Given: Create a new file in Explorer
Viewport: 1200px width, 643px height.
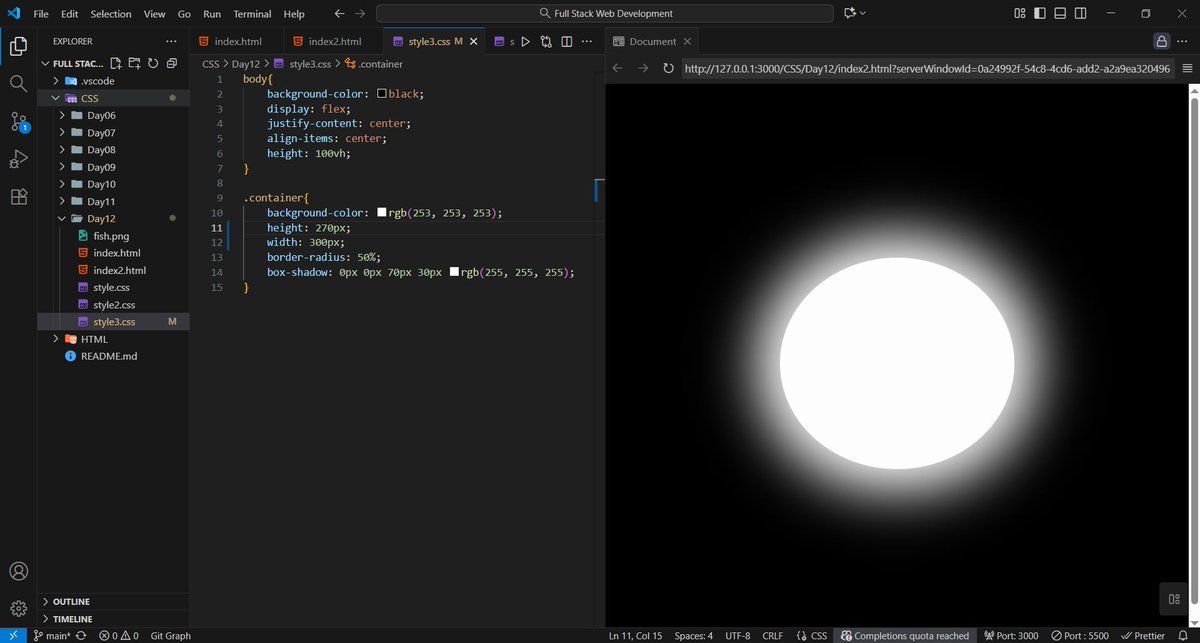Looking at the screenshot, I should tap(116, 63).
